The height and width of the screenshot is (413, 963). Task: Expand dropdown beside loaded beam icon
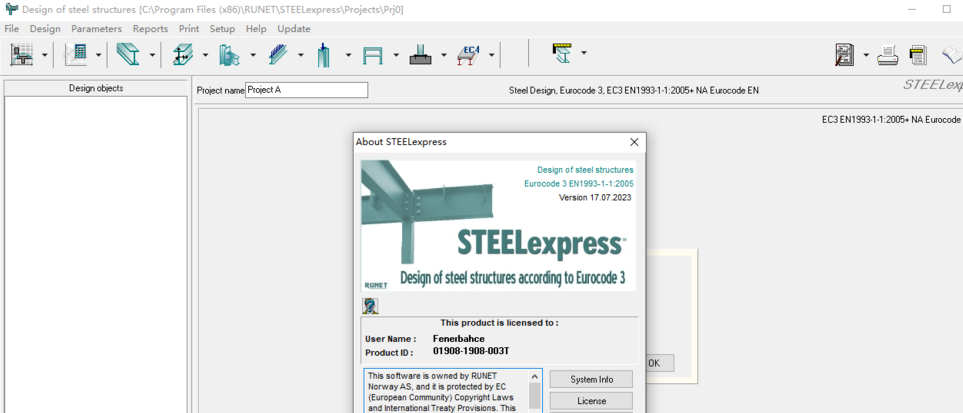point(301,55)
